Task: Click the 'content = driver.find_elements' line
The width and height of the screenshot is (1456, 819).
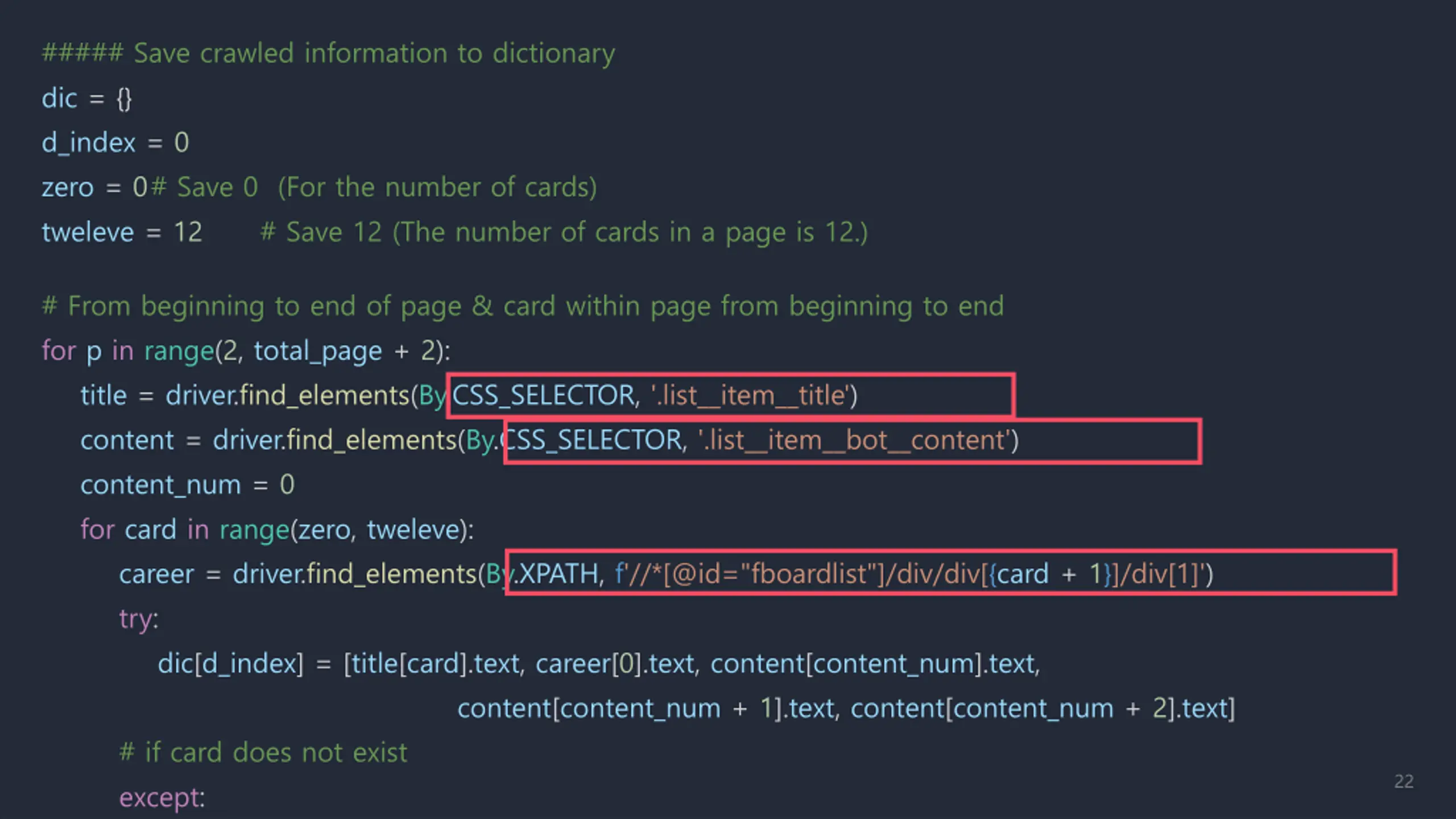Action: pos(549,441)
